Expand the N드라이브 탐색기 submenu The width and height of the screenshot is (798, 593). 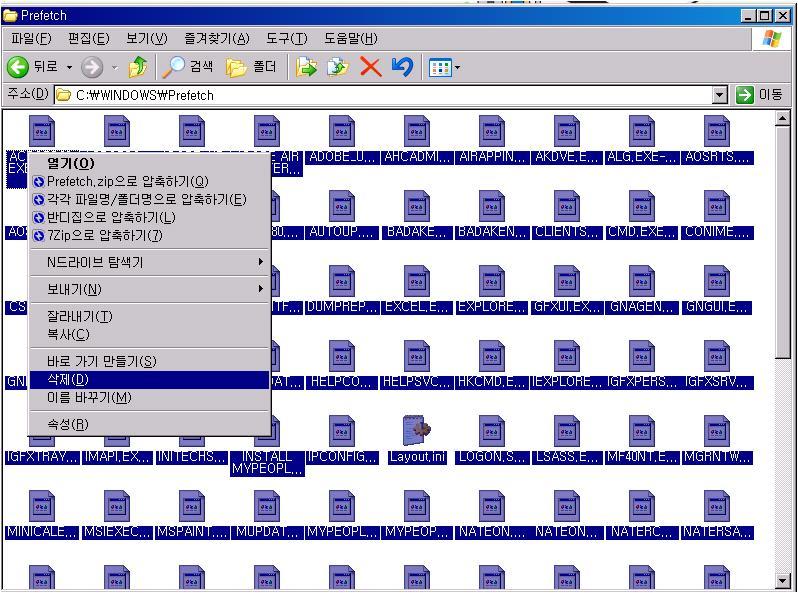pos(149,262)
